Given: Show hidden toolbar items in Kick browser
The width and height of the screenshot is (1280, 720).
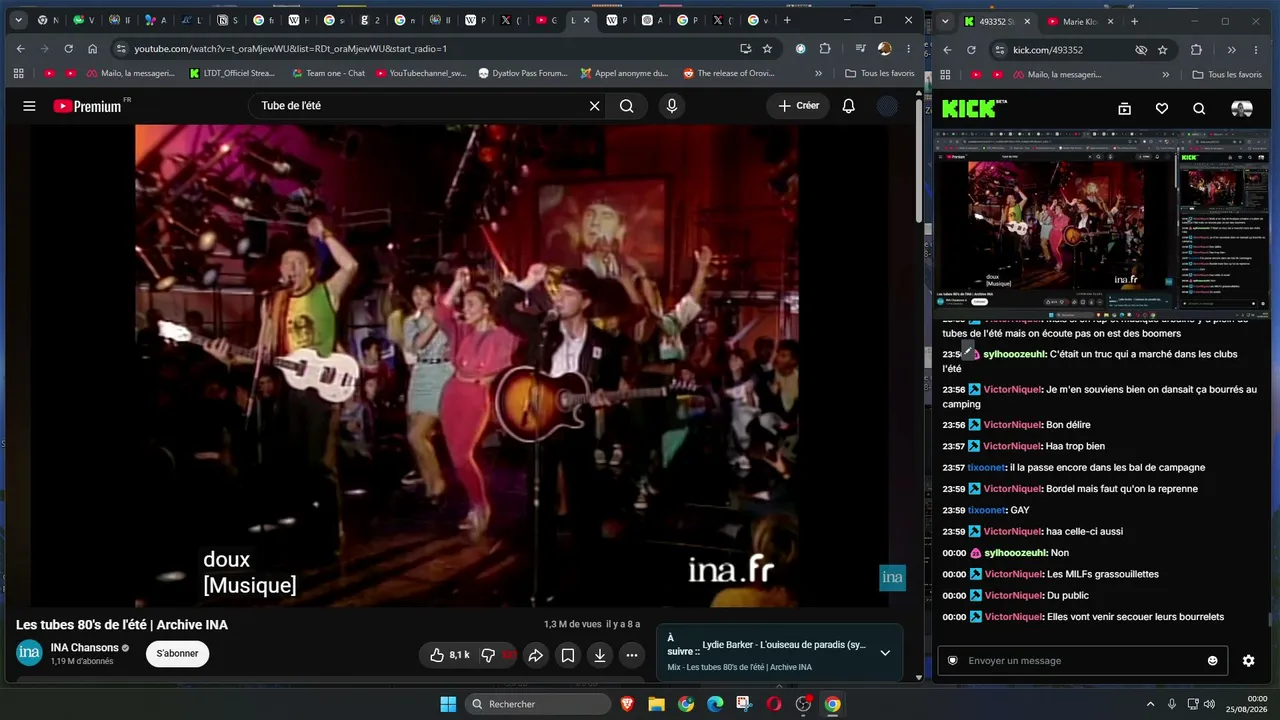Looking at the screenshot, I should click(x=1231, y=50).
